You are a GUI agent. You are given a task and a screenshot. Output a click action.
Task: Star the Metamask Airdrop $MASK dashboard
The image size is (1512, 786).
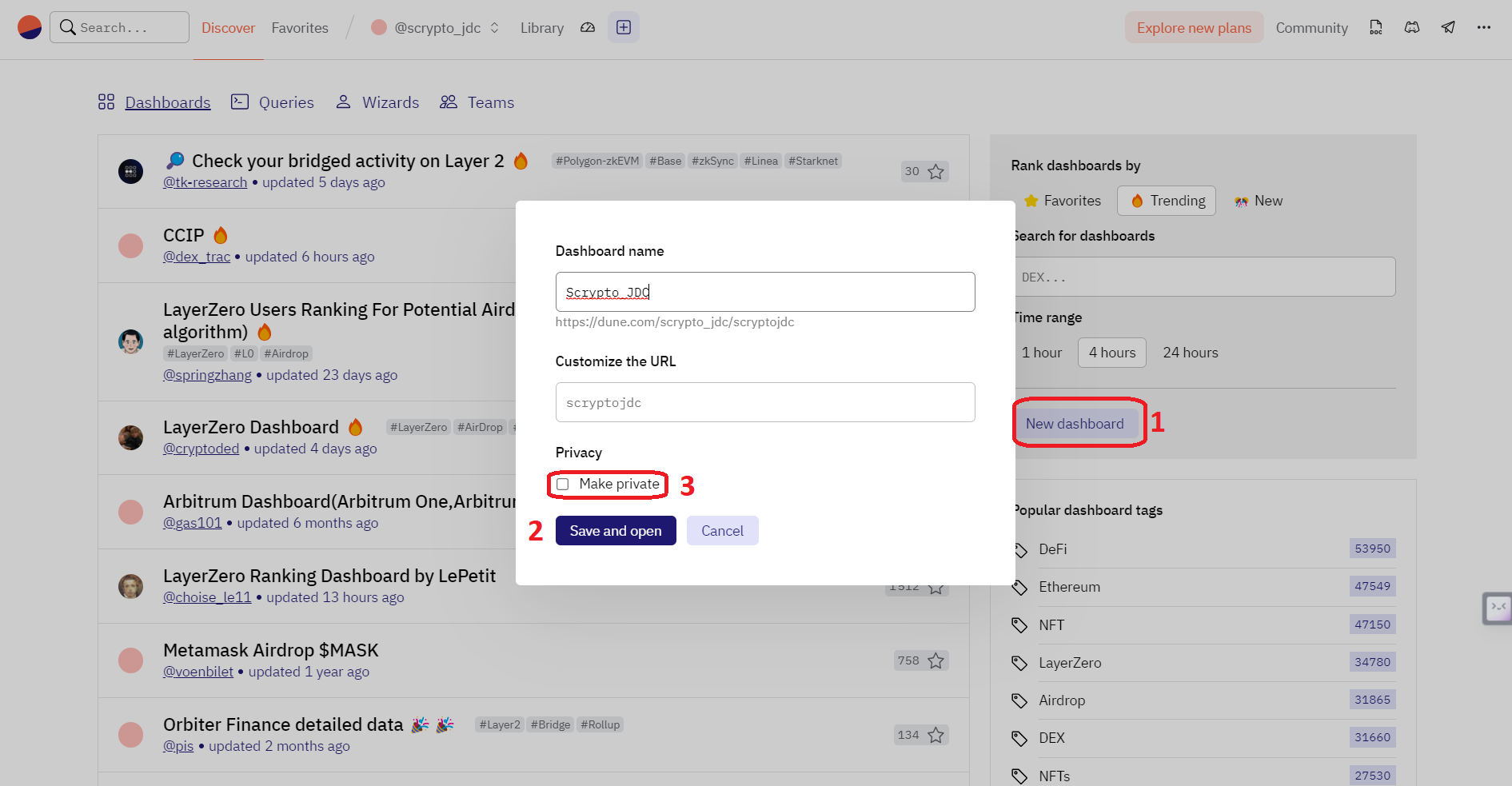coord(936,660)
